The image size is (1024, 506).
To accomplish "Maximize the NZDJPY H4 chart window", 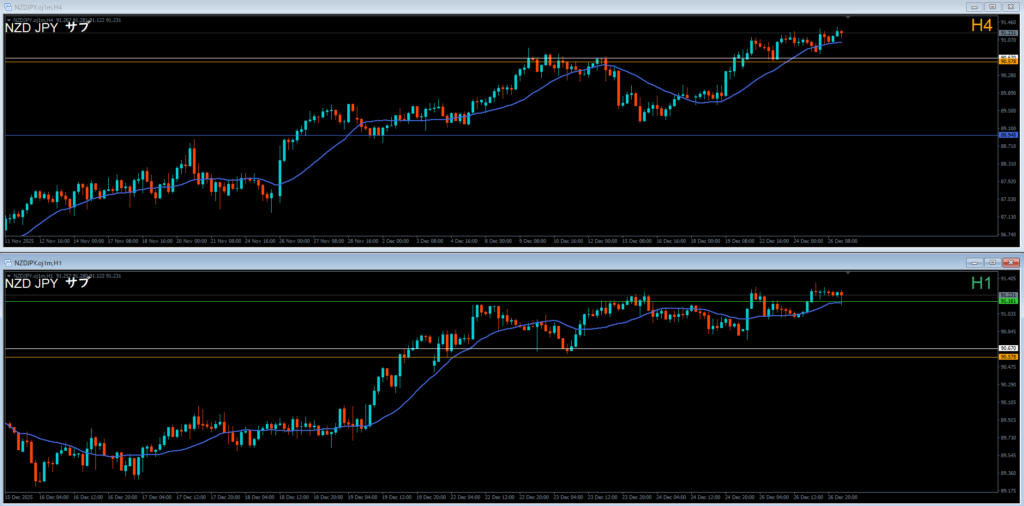I will click(x=992, y=7).
